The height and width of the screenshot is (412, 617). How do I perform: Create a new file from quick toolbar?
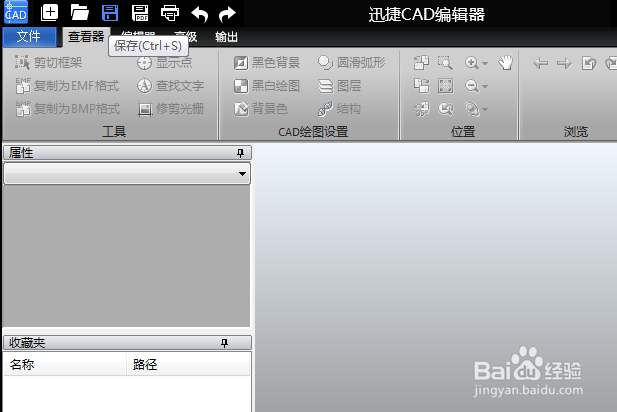49,13
